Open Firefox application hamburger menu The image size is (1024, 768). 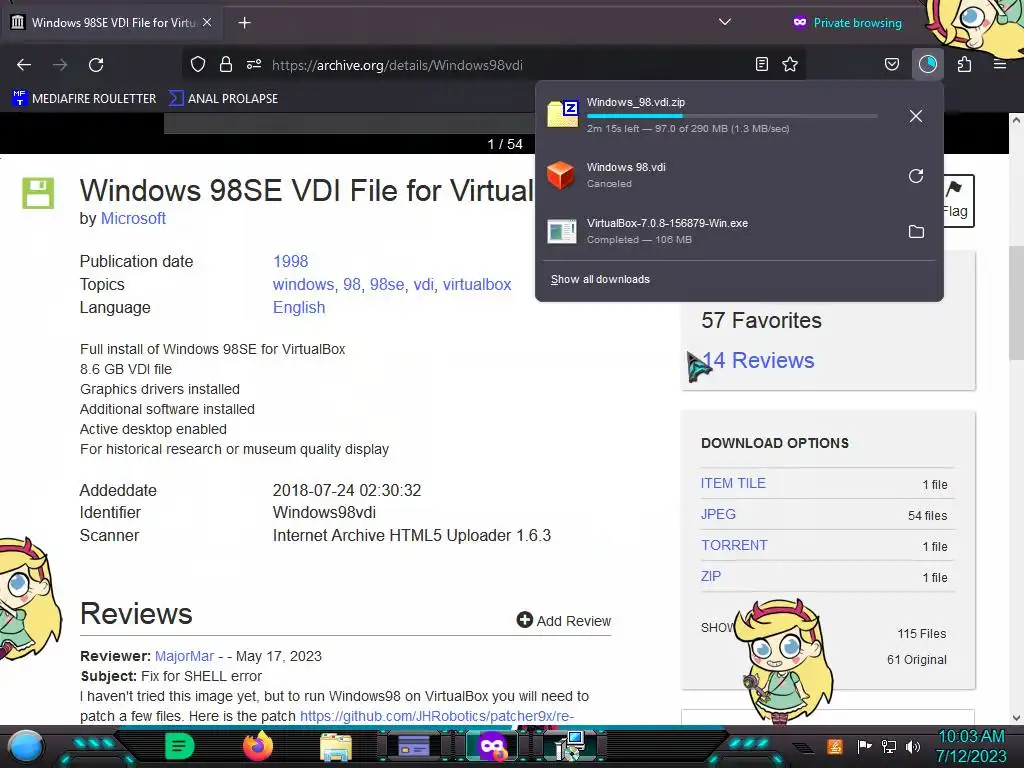(999, 64)
